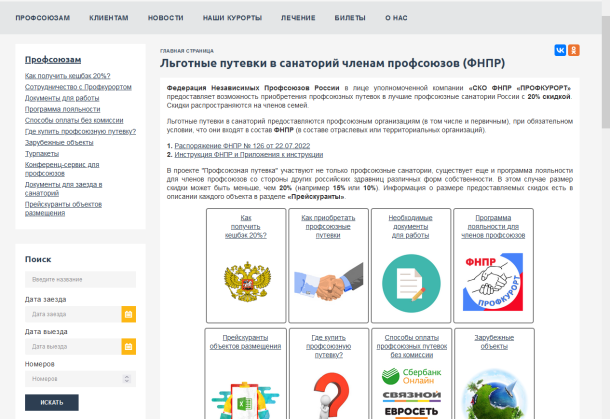This screenshot has height=419, width=610.
Task: Click the Russian coat of arms image
Action: [x=247, y=282]
